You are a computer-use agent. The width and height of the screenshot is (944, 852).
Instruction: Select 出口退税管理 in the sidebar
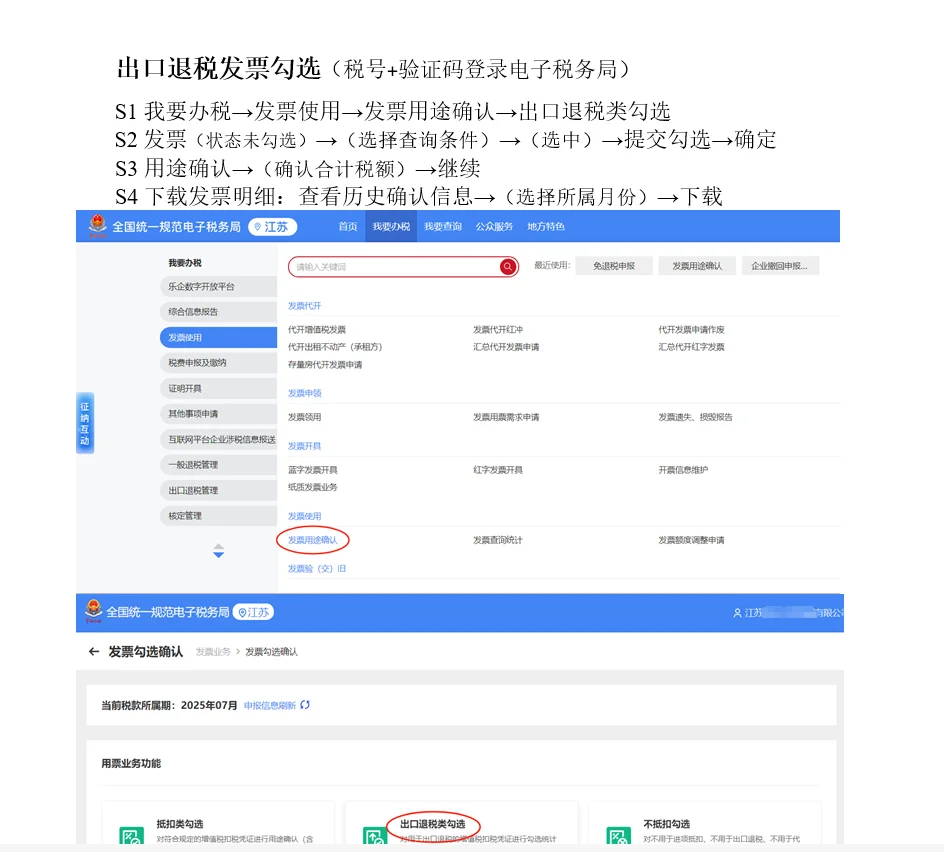pos(218,490)
